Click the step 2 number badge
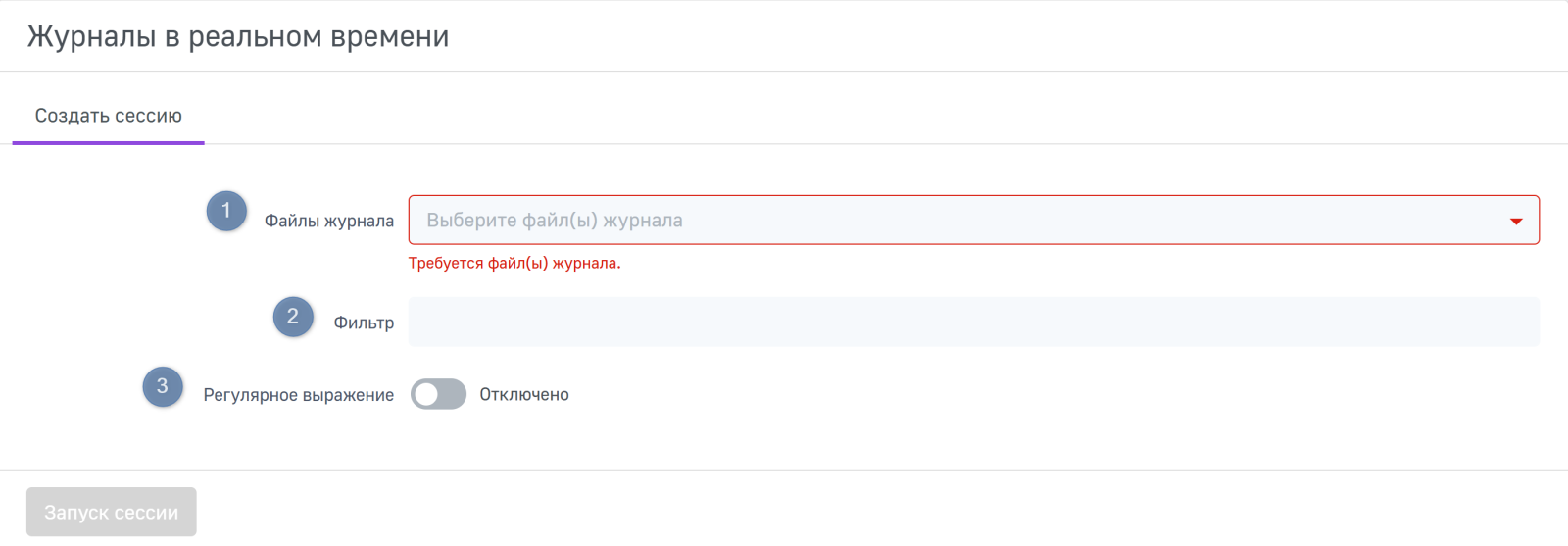 [x=293, y=317]
